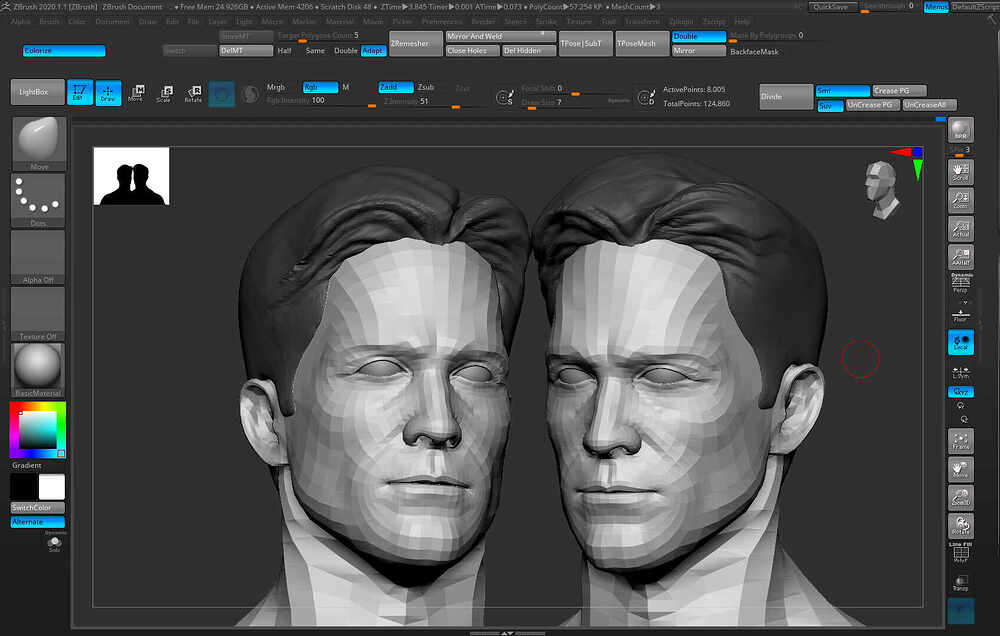Toggle the Floor grid

point(960,314)
